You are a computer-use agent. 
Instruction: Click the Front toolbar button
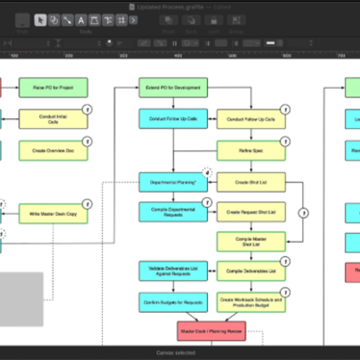pyautogui.click(x=169, y=20)
